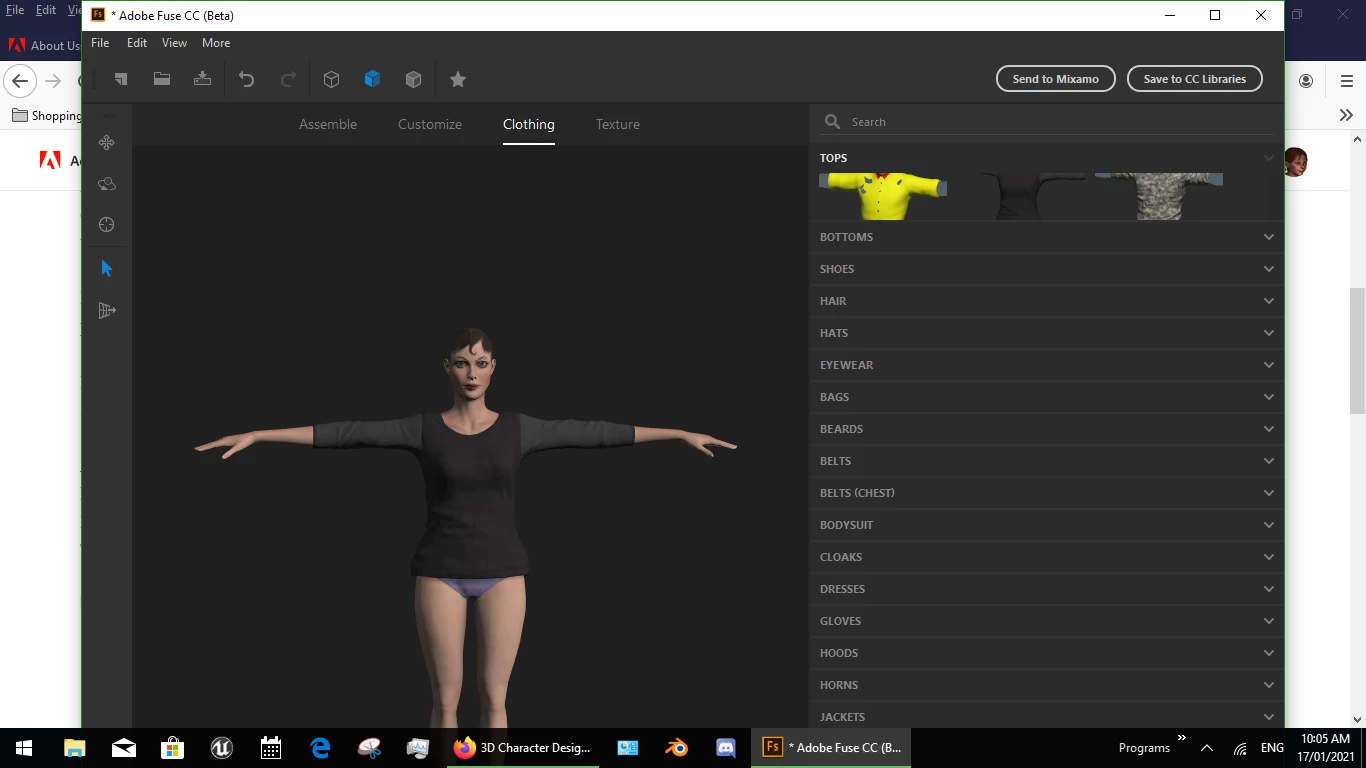The image size is (1366, 768).
Task: Click the search magnifier icon
Action: (x=832, y=122)
